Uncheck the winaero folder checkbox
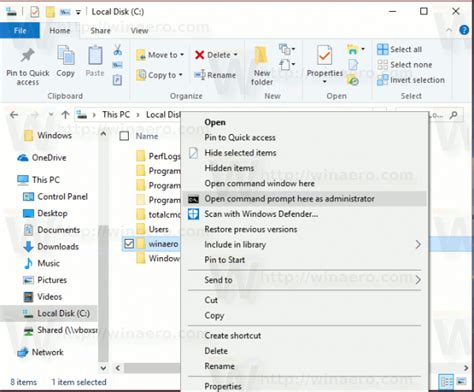The width and height of the screenshot is (474, 392). tap(129, 244)
